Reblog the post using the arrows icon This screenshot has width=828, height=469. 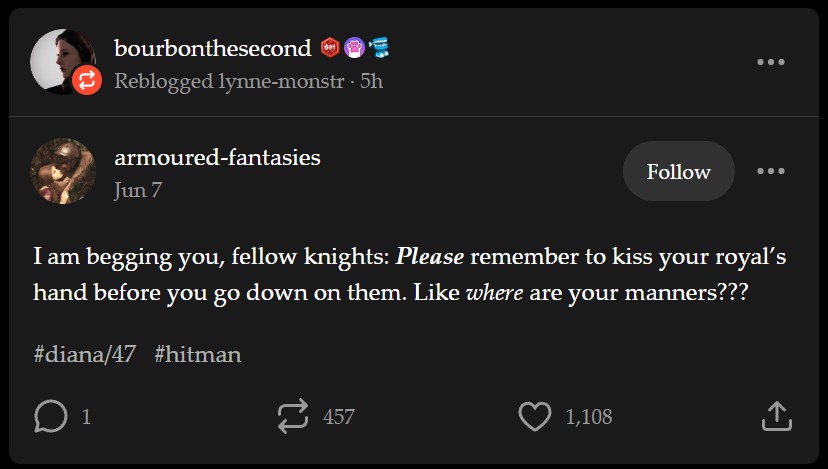(x=293, y=416)
